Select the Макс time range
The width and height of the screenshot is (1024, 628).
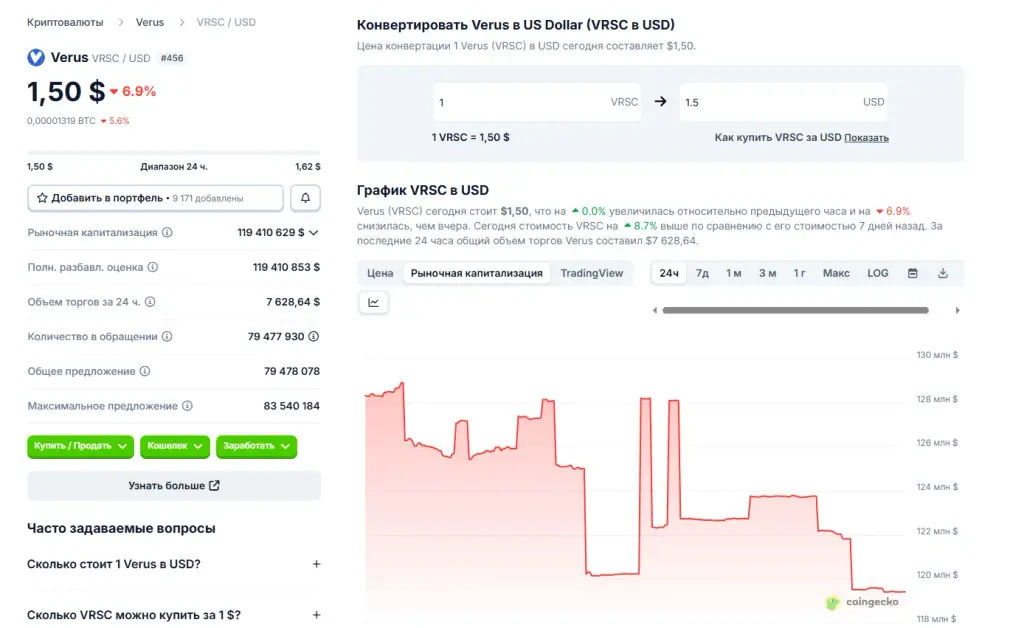pyautogui.click(x=836, y=273)
